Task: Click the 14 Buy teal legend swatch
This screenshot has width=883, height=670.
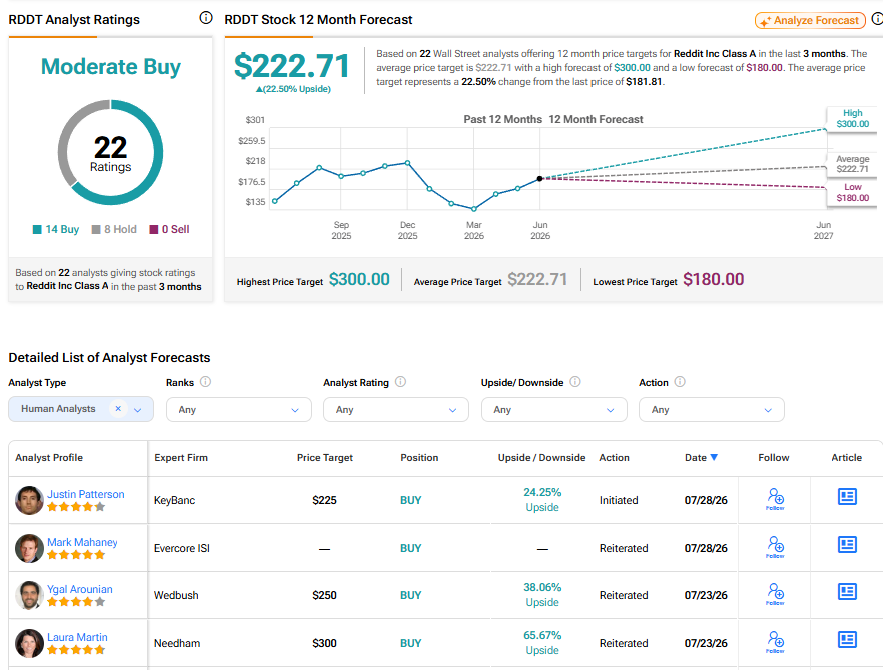Action: pyautogui.click(x=37, y=229)
